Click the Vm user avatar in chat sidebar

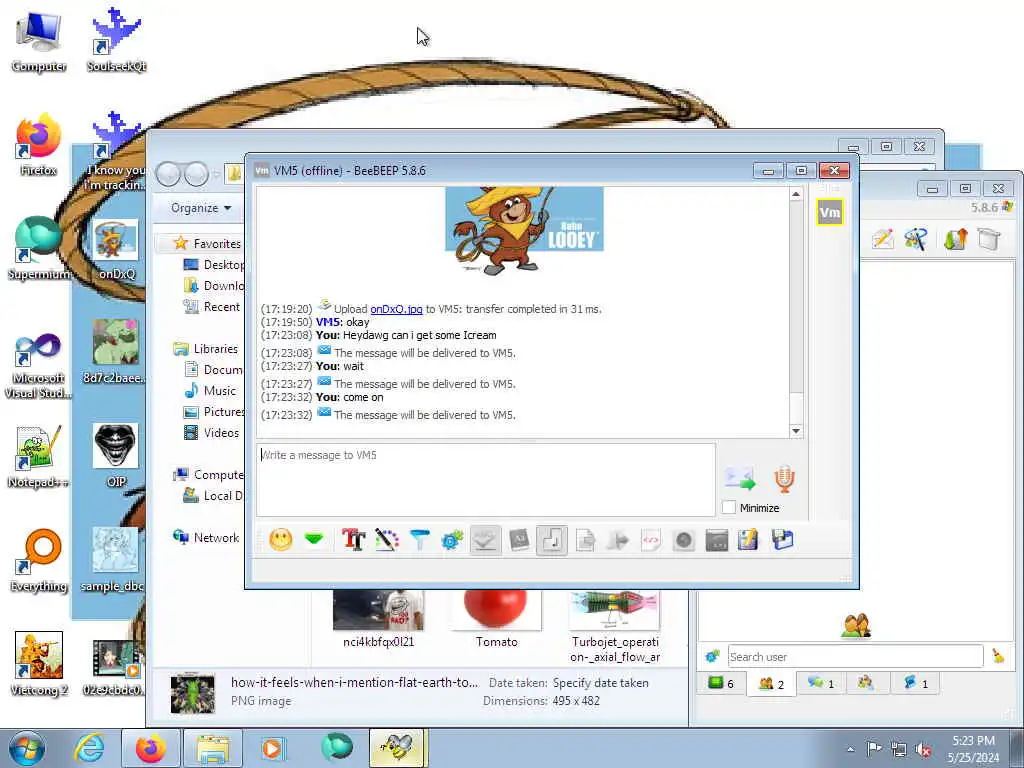tap(829, 212)
